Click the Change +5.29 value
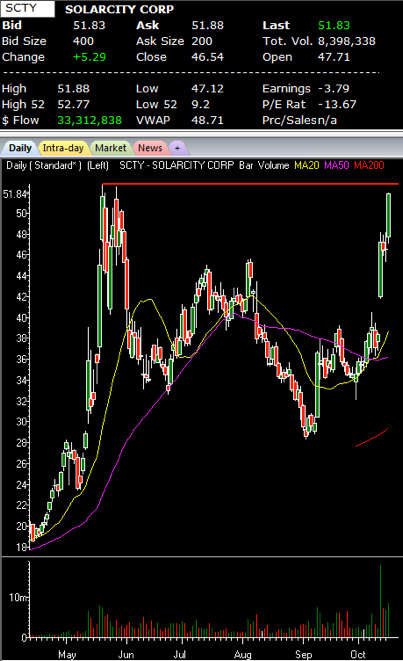The image size is (403, 661). tap(89, 57)
